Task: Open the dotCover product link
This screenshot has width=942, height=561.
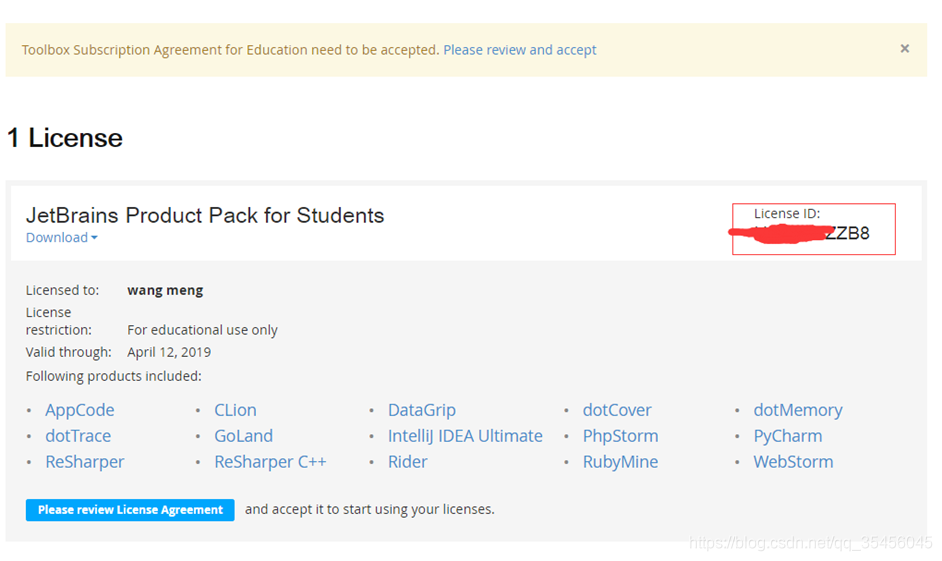Action: 617,410
